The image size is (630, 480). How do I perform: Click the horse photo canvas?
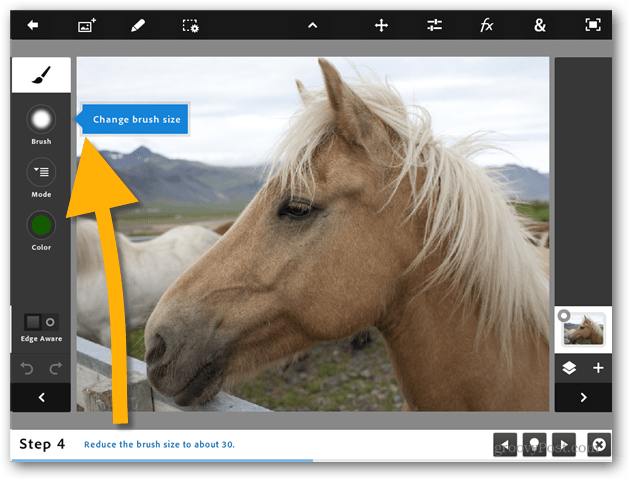(x=313, y=234)
